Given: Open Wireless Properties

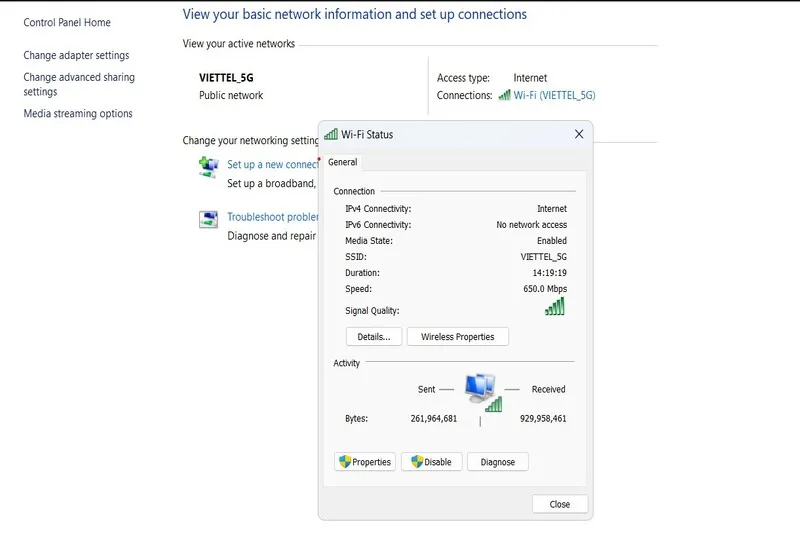Looking at the screenshot, I should point(457,337).
